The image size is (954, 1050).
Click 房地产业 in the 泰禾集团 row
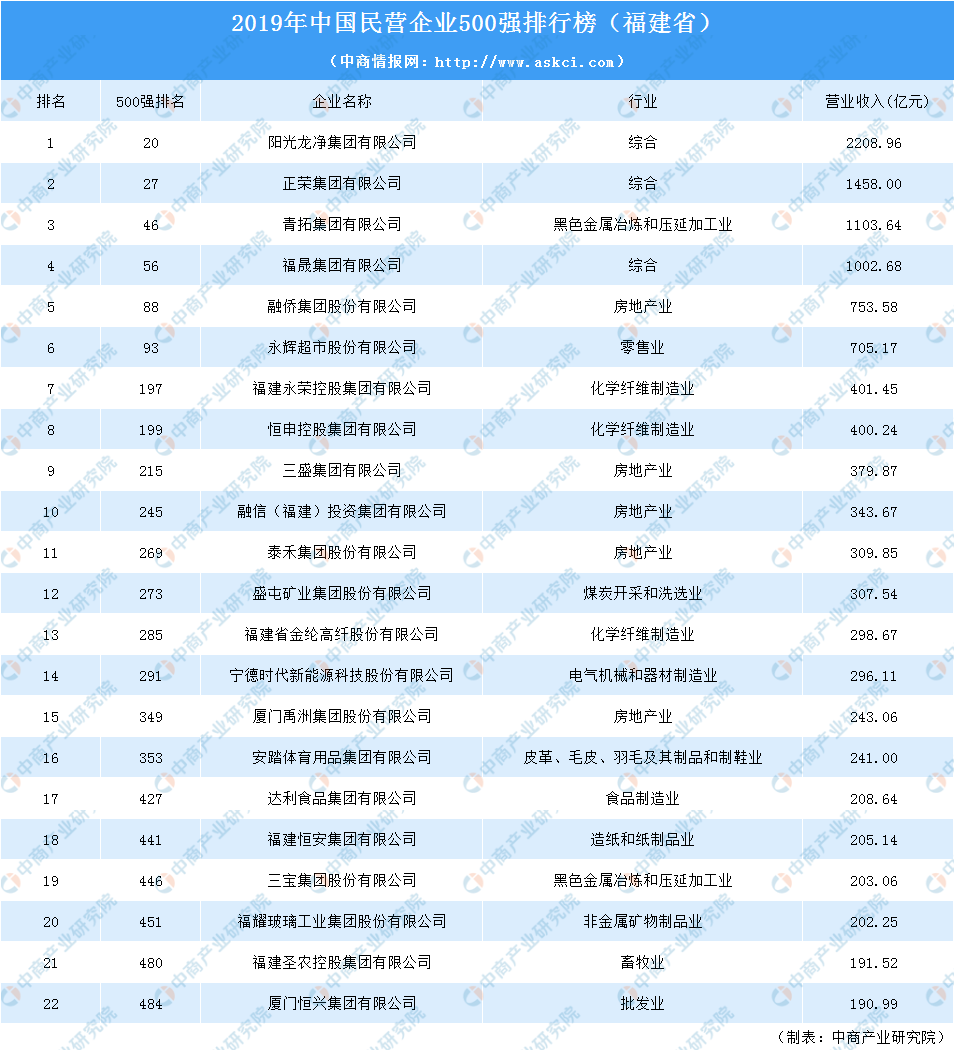pos(643,552)
